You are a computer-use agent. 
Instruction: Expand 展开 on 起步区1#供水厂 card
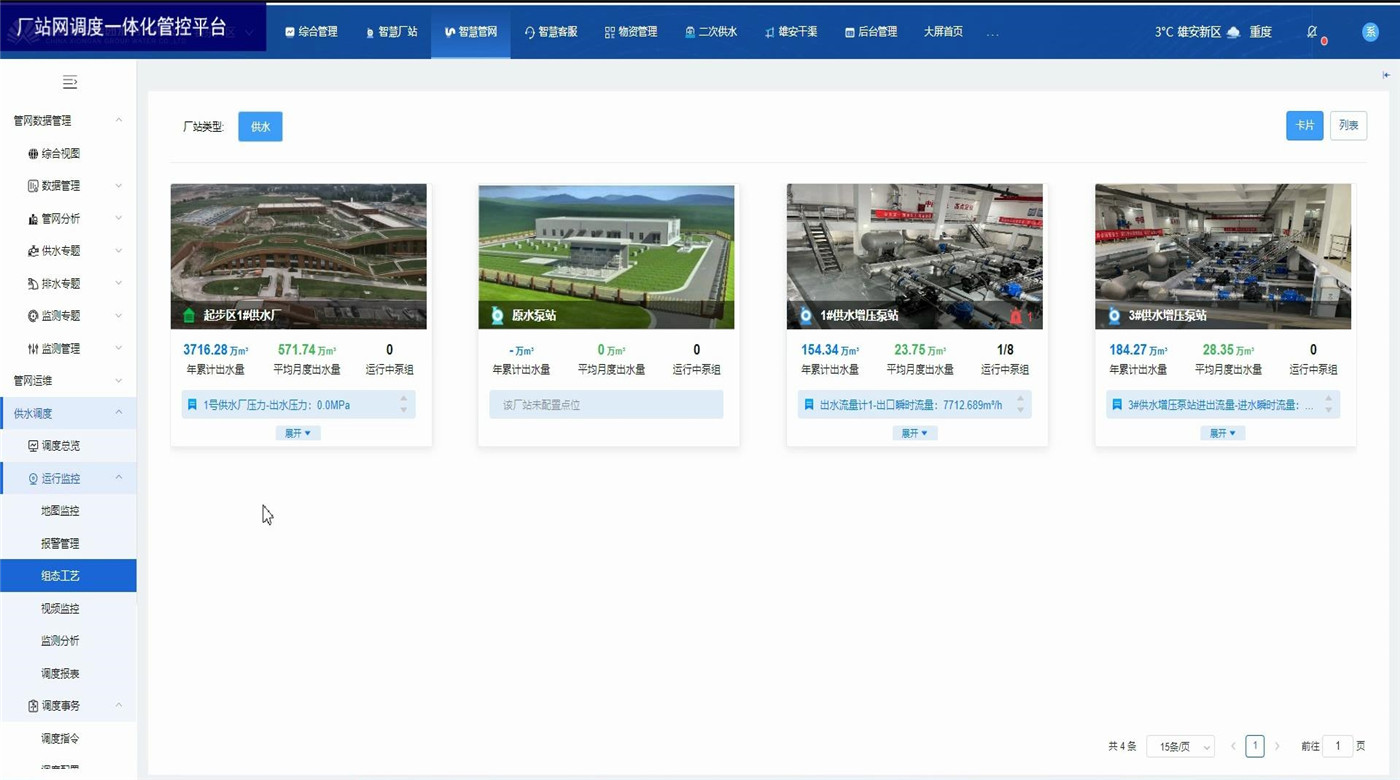point(298,433)
